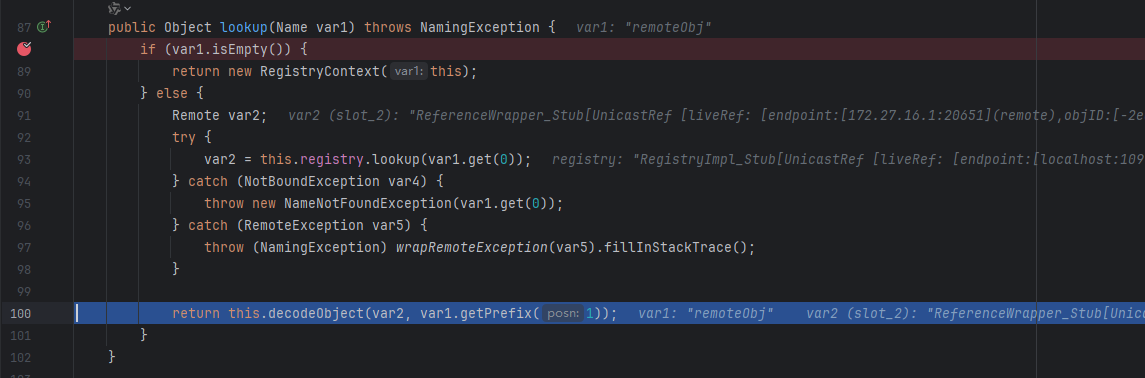Click the 'var1:' parameter hint in RegistryContext call
Screen dimensions: 1145x378
coord(410,72)
